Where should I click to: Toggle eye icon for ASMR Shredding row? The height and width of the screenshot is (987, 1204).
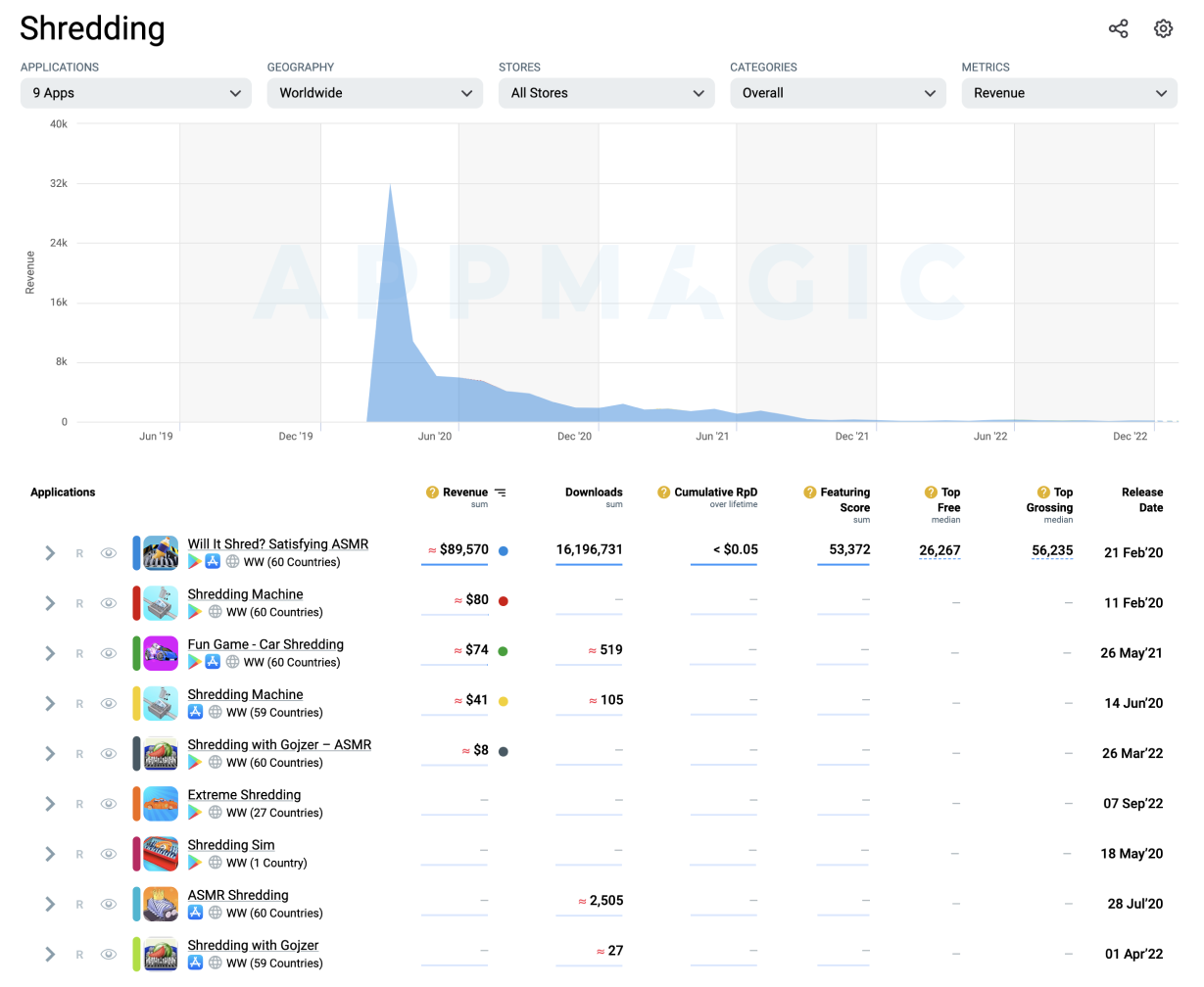pyautogui.click(x=109, y=904)
